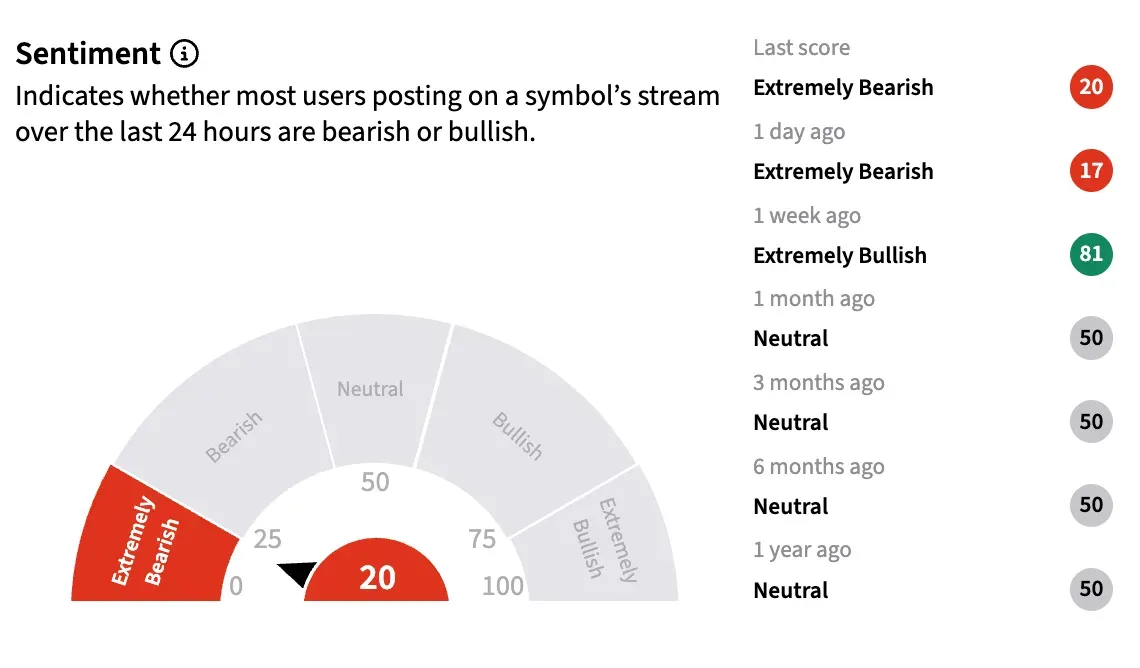
Task: Click the Sentiment heading
Action: point(88,53)
